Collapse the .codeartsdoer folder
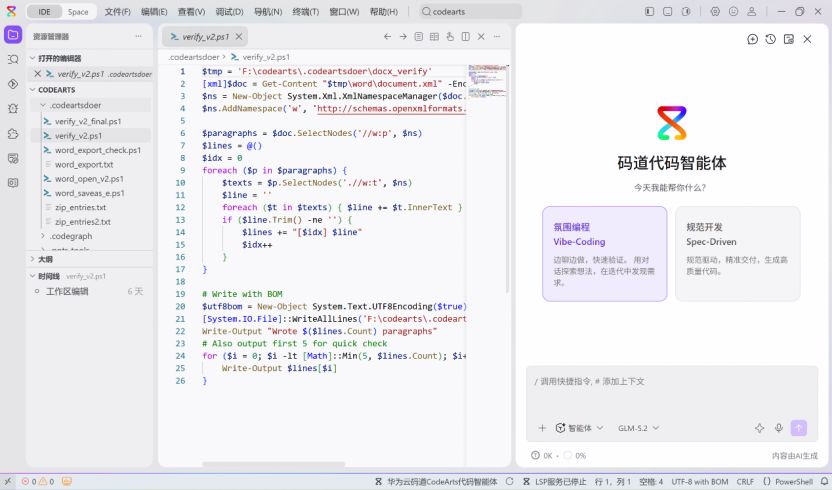The image size is (832, 490). tap(75, 105)
